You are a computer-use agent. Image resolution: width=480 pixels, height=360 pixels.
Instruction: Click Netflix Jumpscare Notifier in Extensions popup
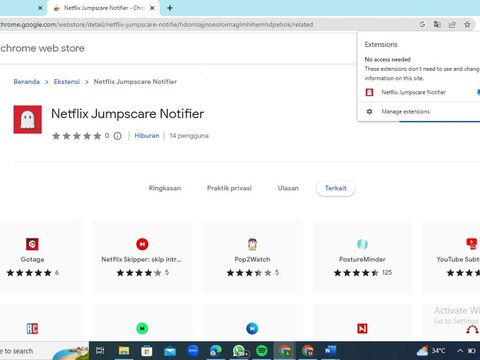[x=413, y=92]
